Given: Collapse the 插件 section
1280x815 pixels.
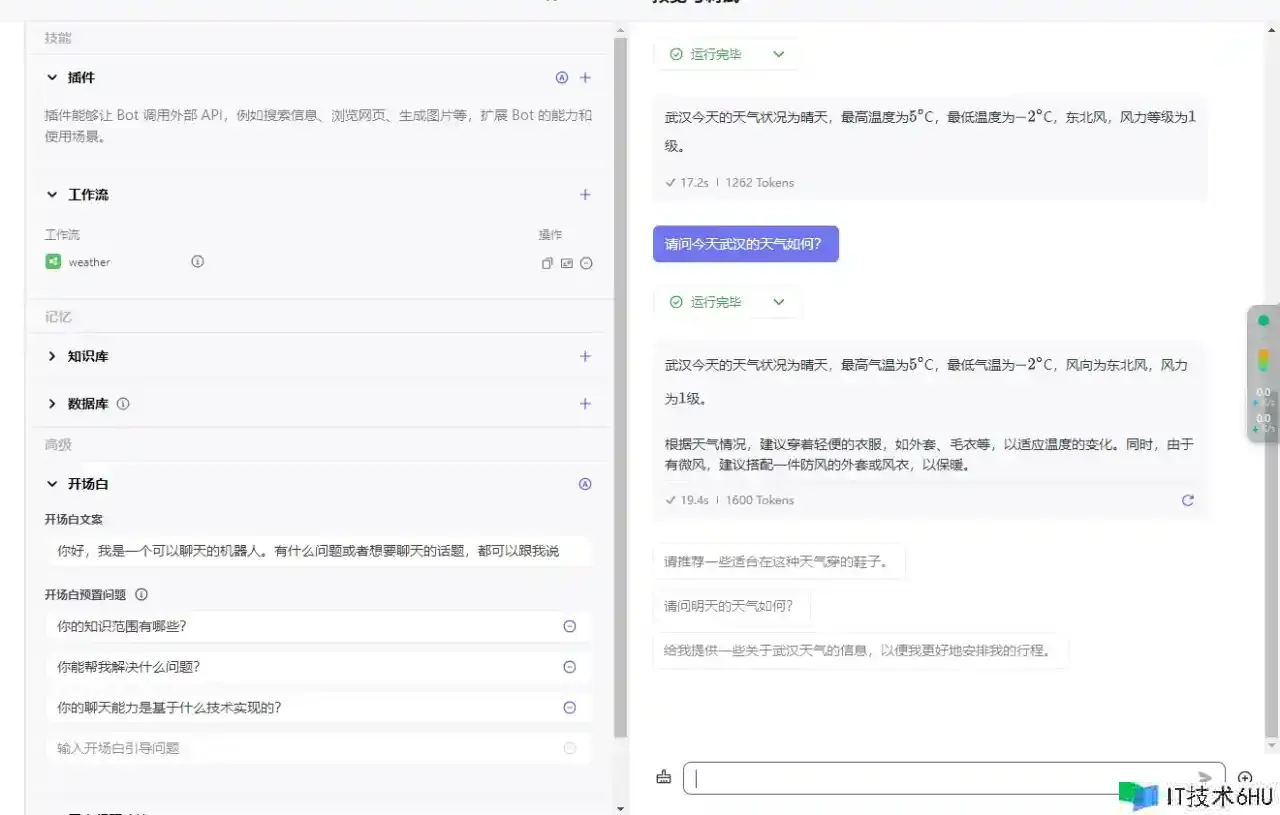Looking at the screenshot, I should [x=52, y=77].
